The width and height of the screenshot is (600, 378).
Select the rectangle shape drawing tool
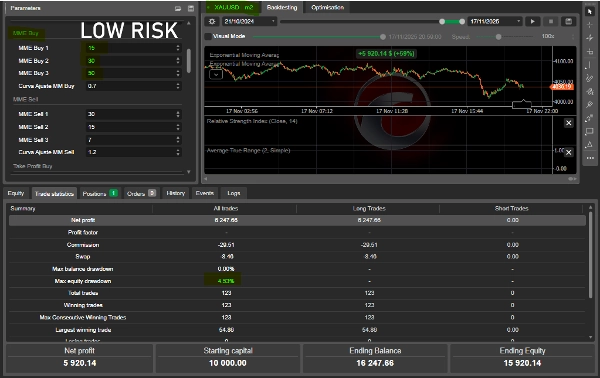click(590, 132)
